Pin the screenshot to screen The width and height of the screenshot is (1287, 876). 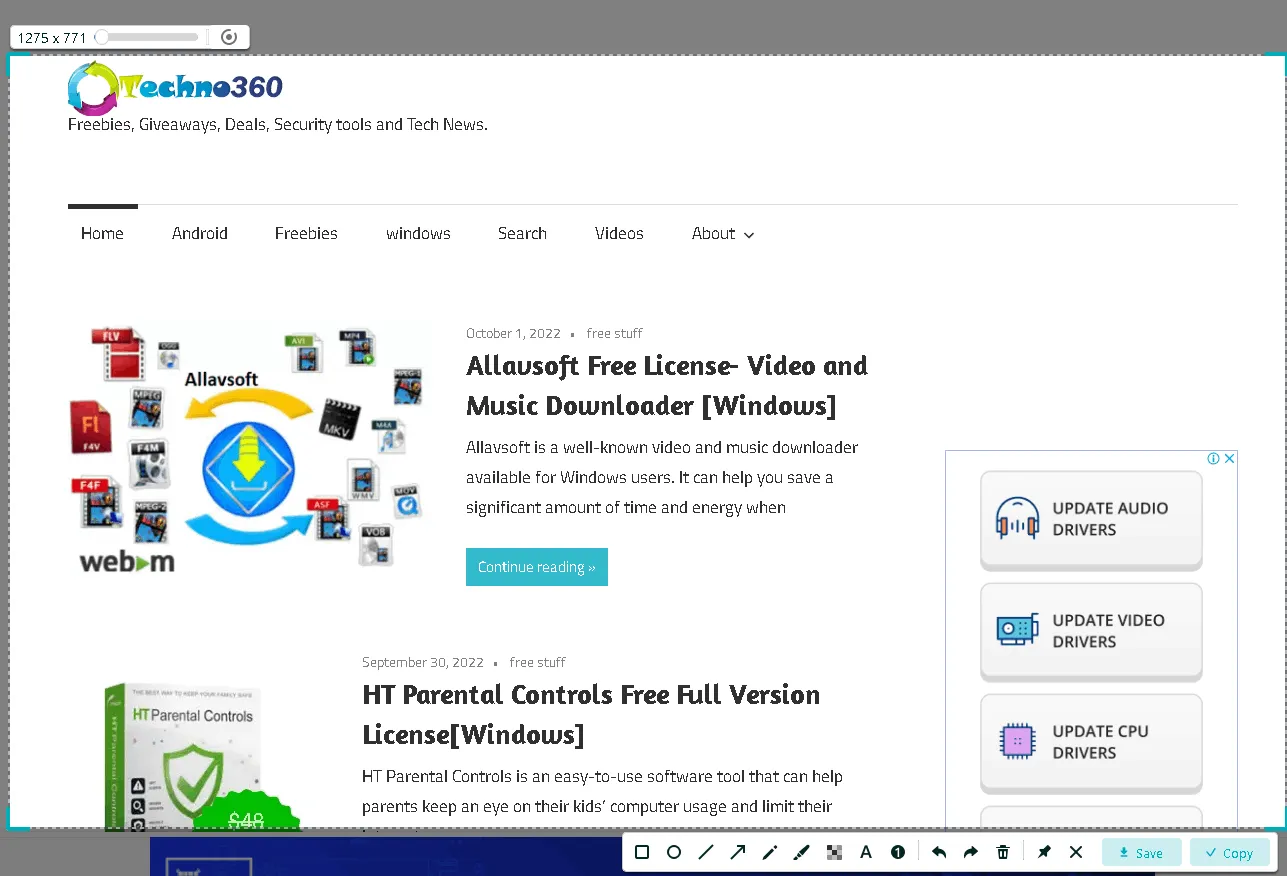pyautogui.click(x=1044, y=852)
